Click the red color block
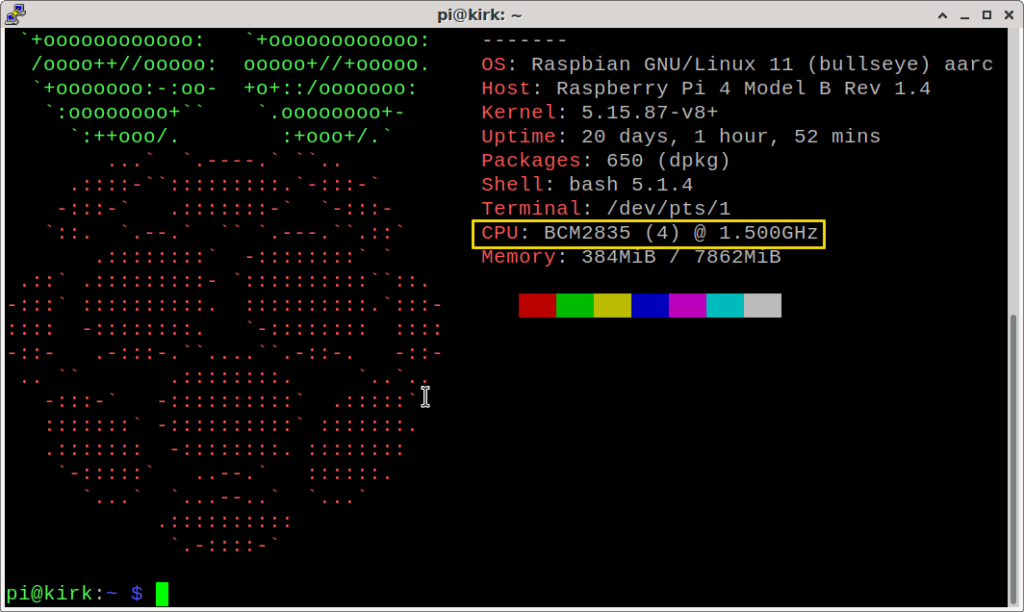 (x=537, y=306)
